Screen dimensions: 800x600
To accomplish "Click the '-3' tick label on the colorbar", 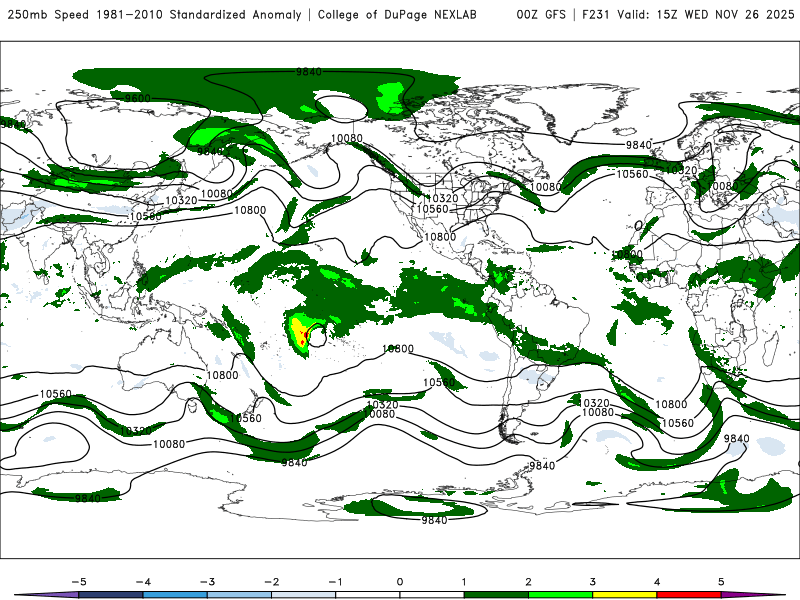I will pyautogui.click(x=207, y=582).
